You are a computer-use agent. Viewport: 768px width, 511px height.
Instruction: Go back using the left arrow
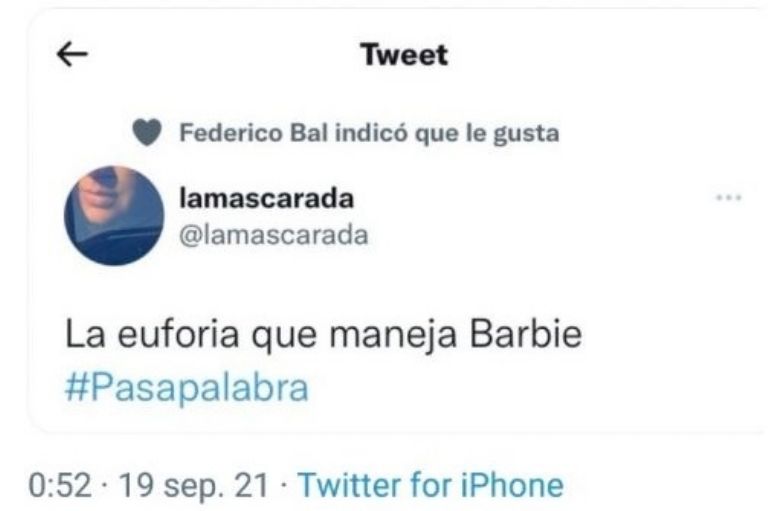pos(72,54)
